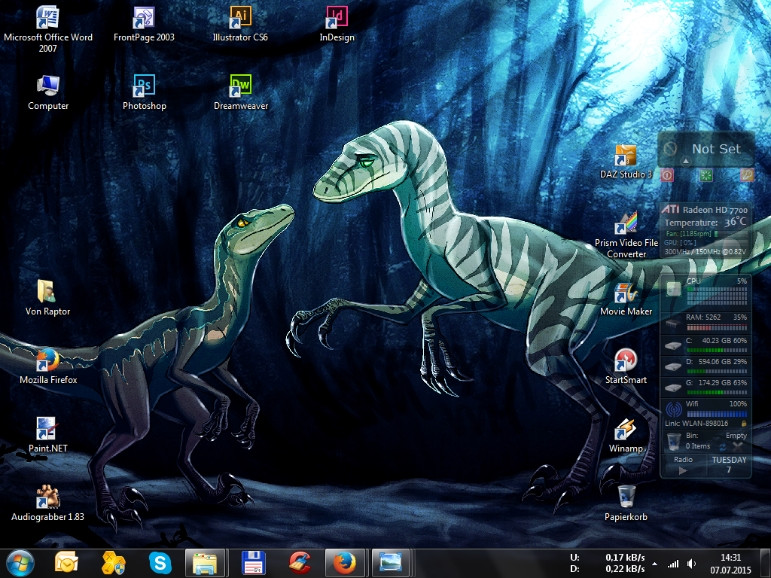Launch the InDesign desktop shortcut
The width and height of the screenshot is (771, 578).
[337, 24]
